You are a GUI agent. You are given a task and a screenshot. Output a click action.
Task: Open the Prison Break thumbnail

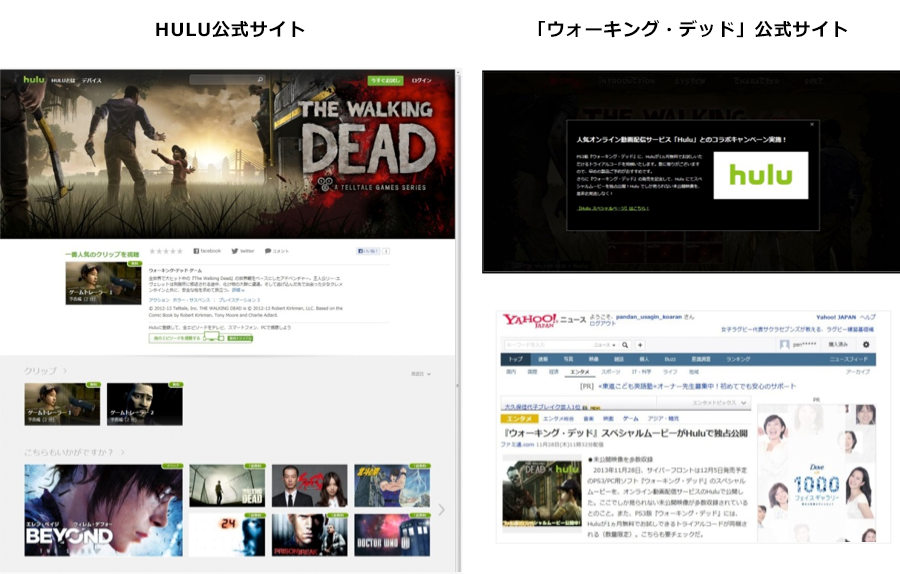[310, 535]
